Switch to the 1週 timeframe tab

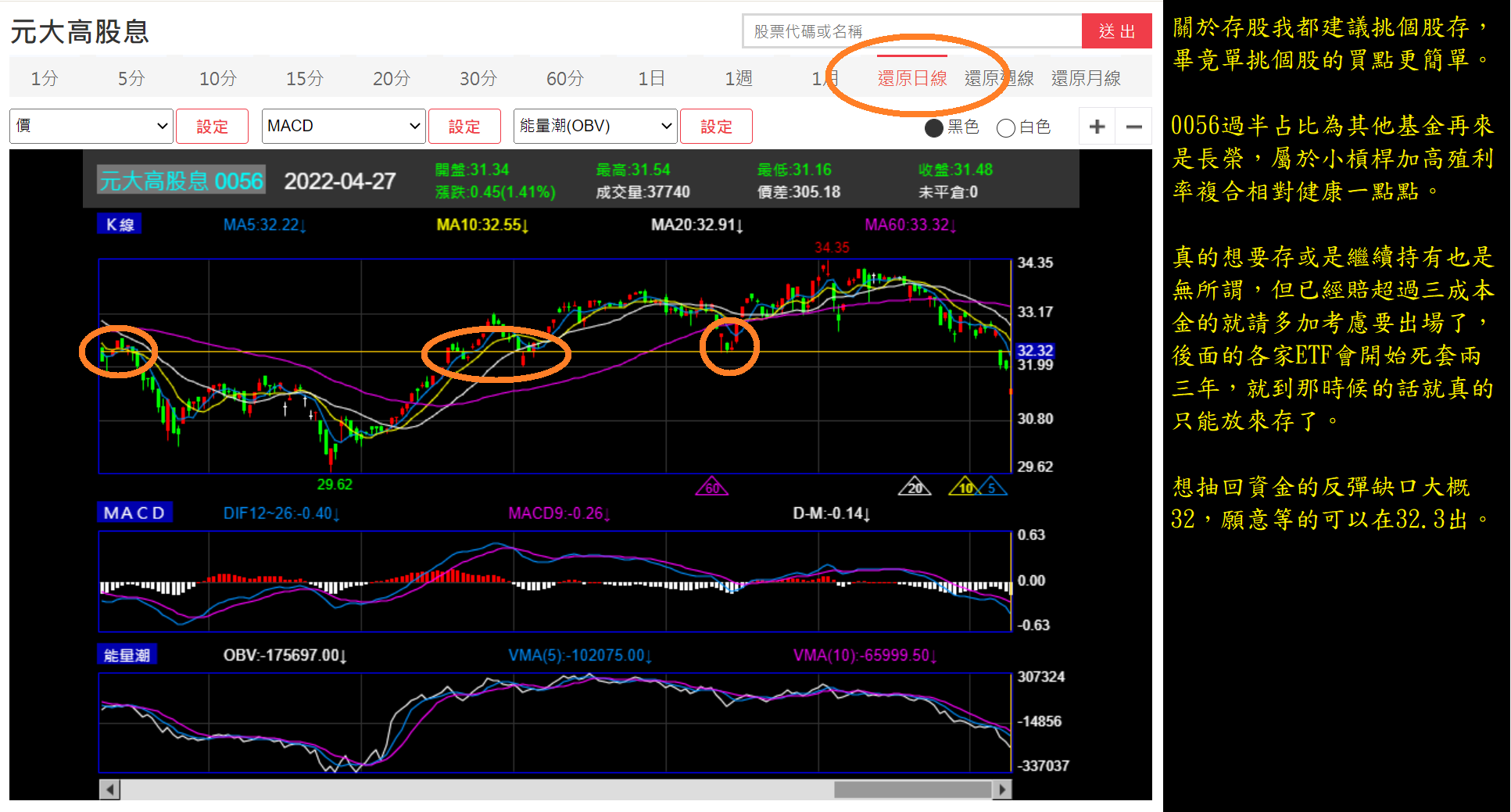pos(739,78)
